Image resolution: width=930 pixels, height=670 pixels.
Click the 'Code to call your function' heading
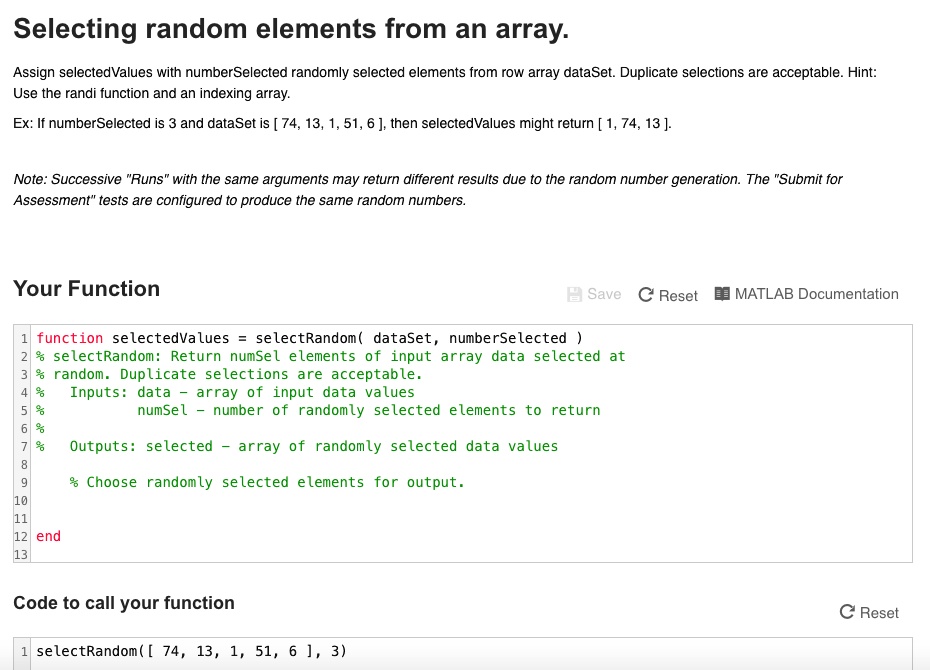tap(124, 603)
